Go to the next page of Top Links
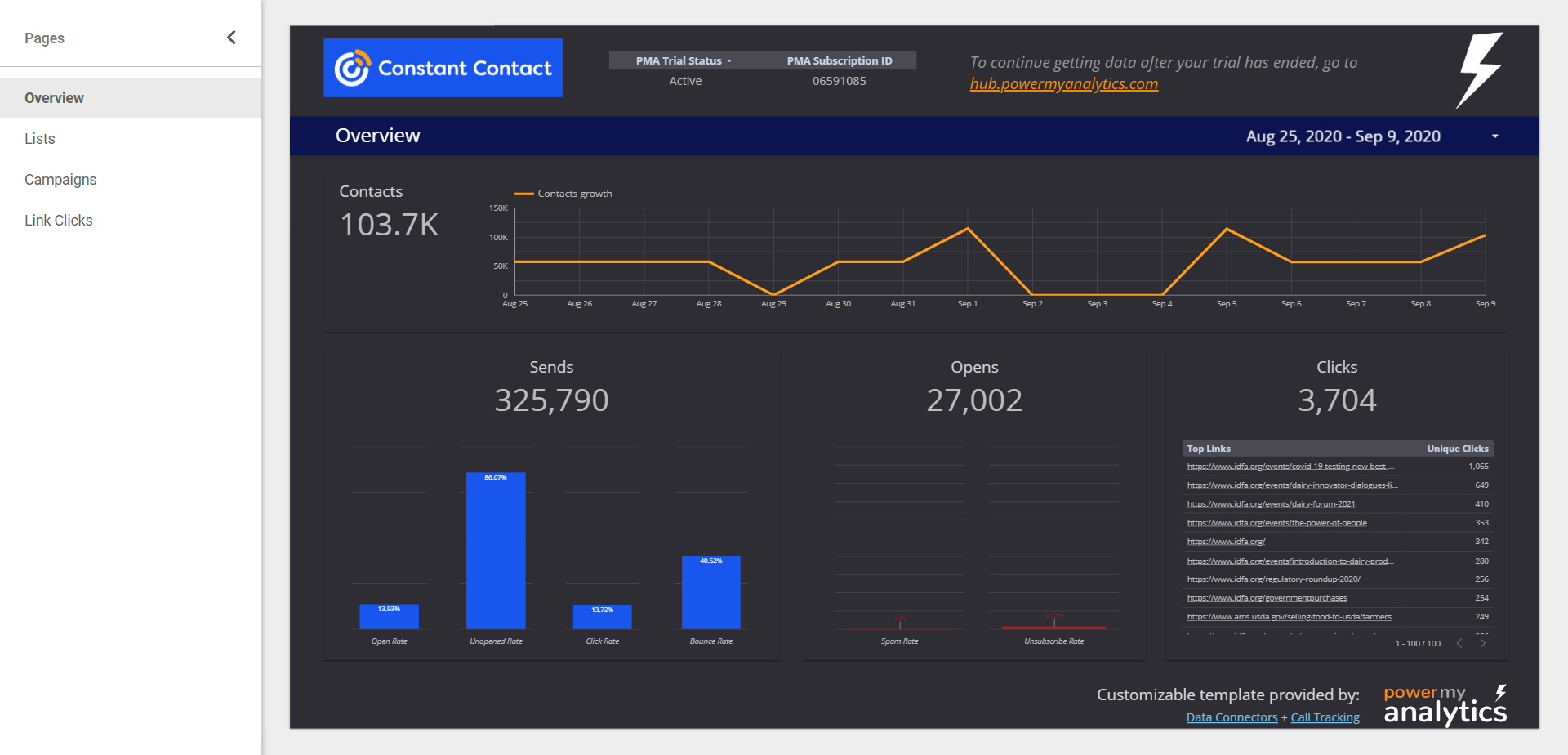The height and width of the screenshot is (755, 1568). [x=1482, y=643]
